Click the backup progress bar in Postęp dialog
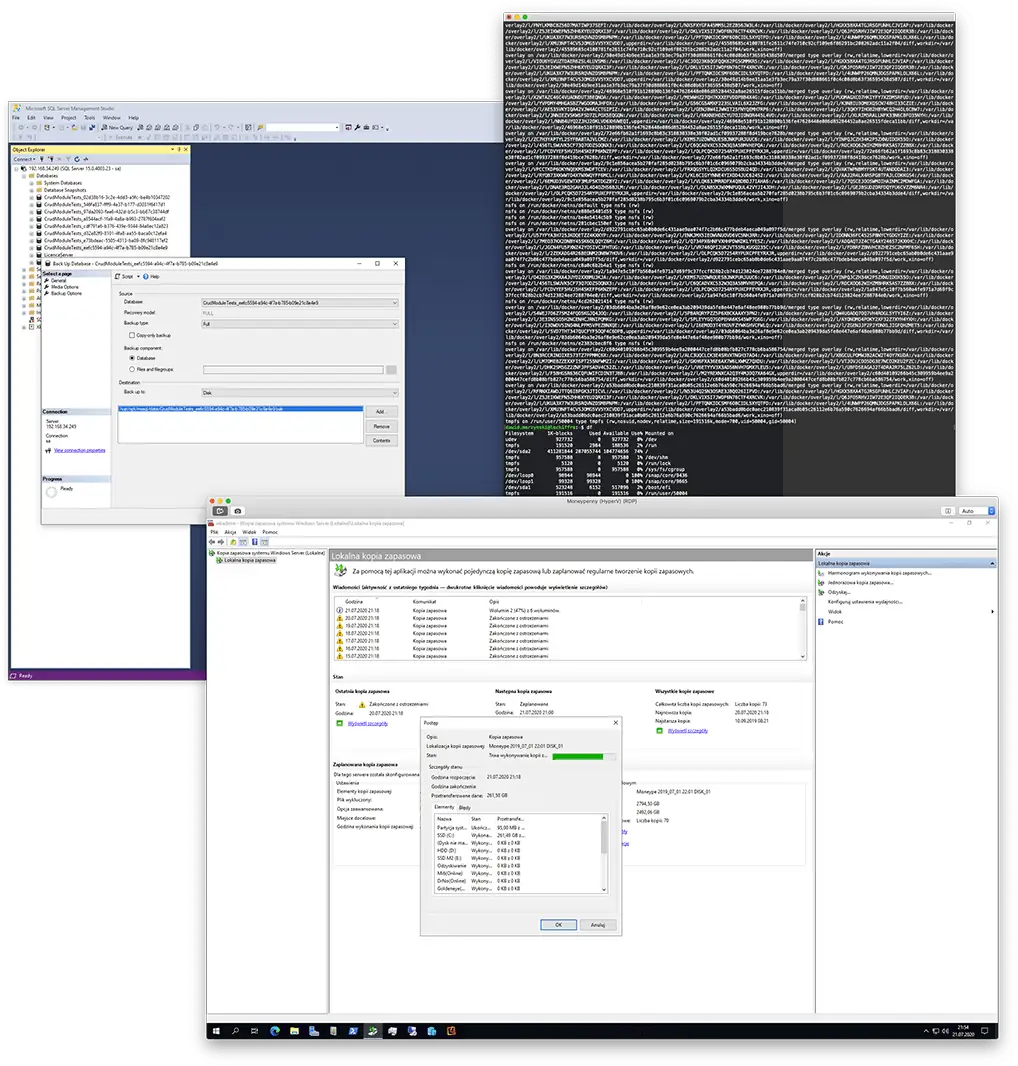Viewport: 1018px width, 1066px height. (583, 756)
